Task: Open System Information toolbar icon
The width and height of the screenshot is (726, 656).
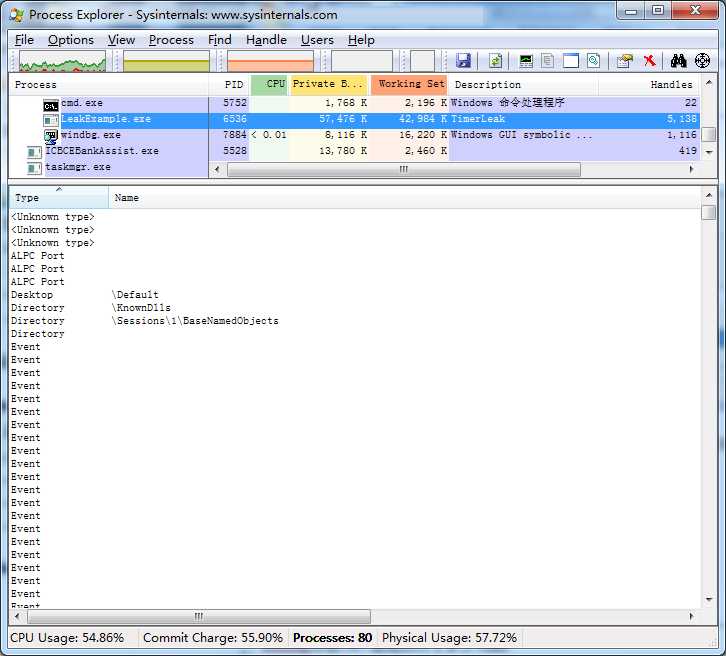Action: tap(526, 61)
